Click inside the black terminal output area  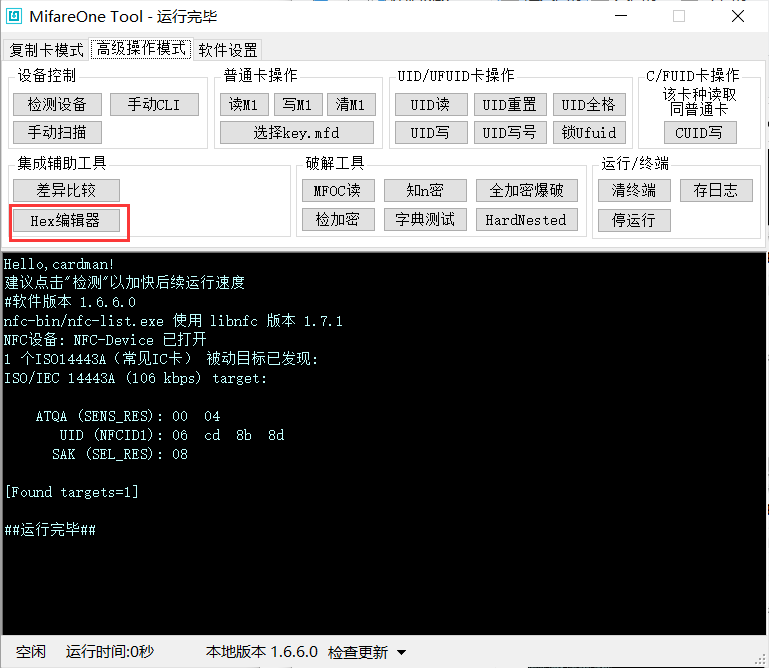coord(384,444)
